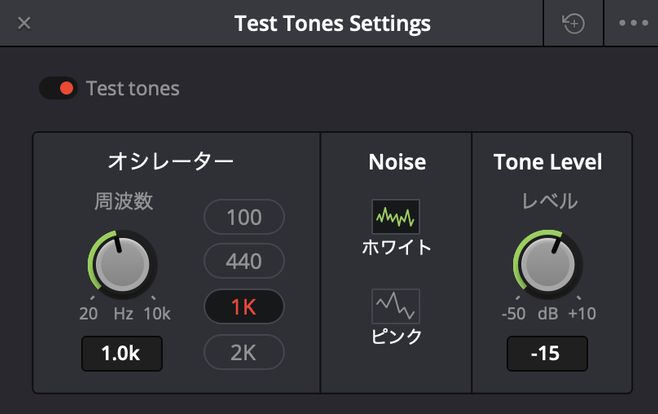Click the reset/add preset icon
This screenshot has height=414, width=658.
tap(573, 23)
